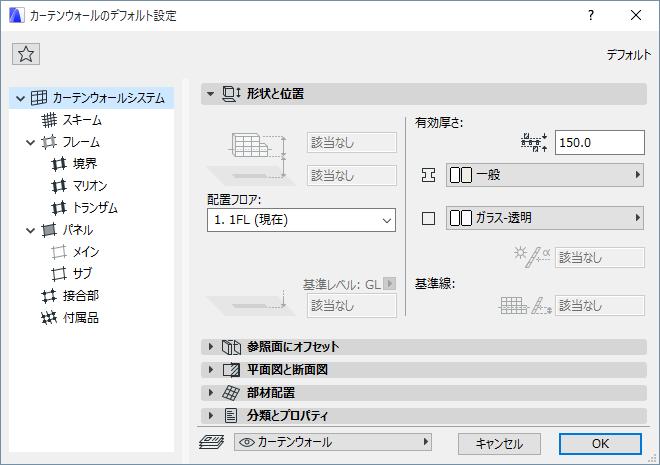
Task: Open the ガラス-透明 panel material dropdown
Action: click(545, 218)
